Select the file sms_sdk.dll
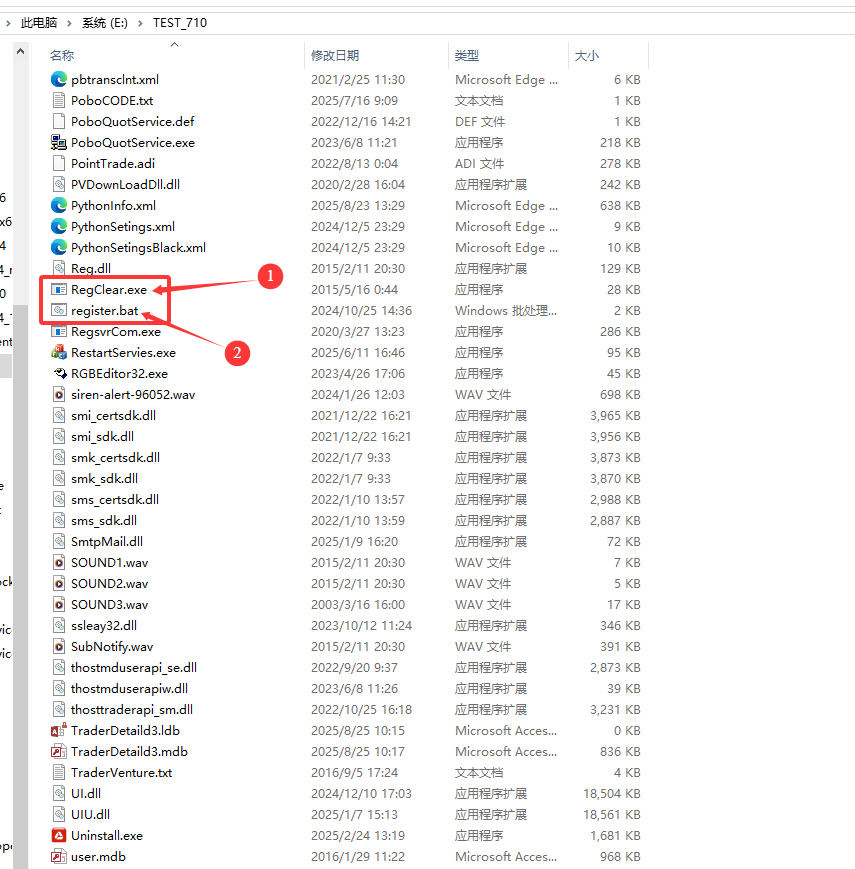This screenshot has height=869, width=855. coord(104,521)
